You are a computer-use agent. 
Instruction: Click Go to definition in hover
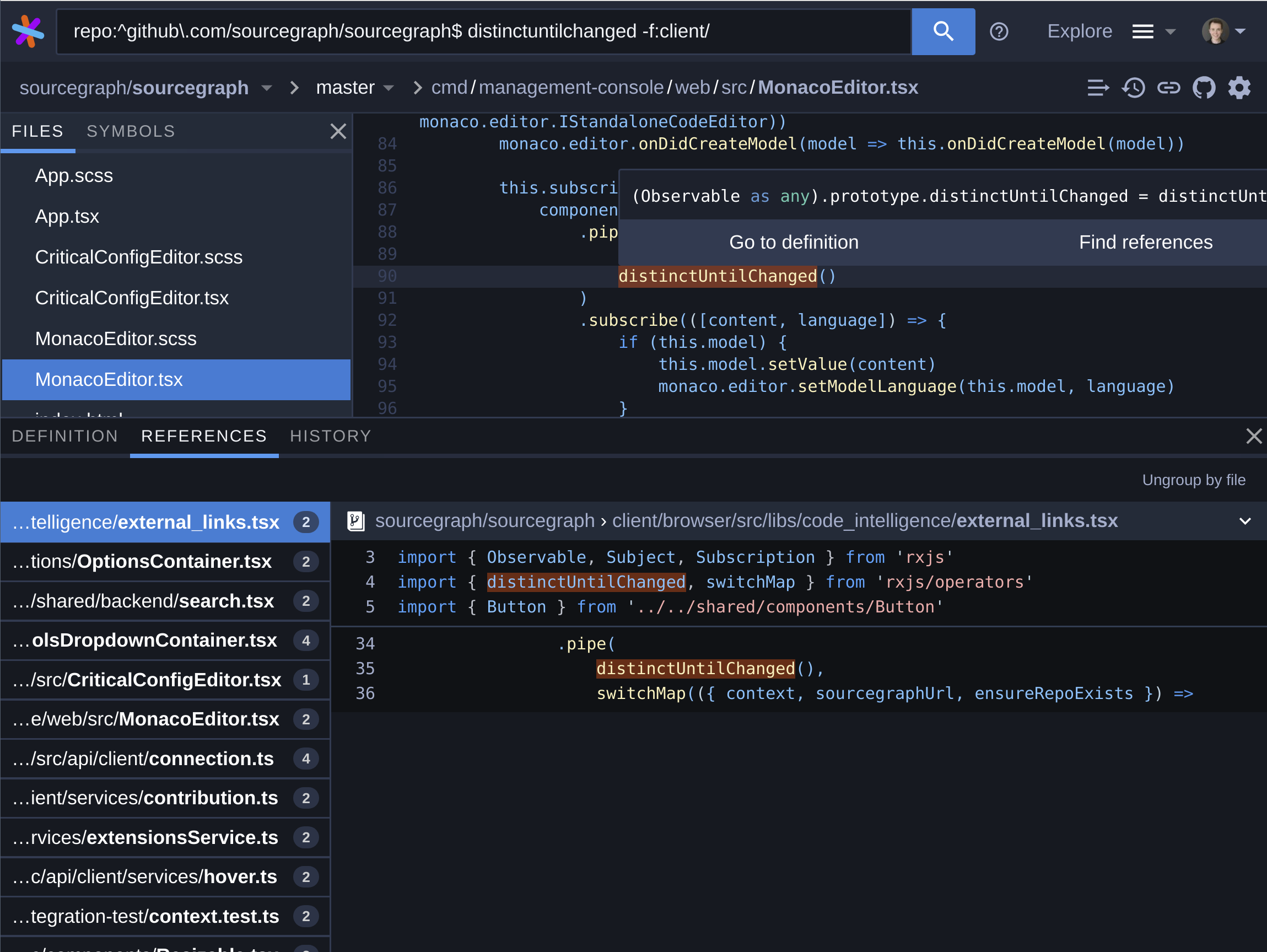click(x=793, y=243)
